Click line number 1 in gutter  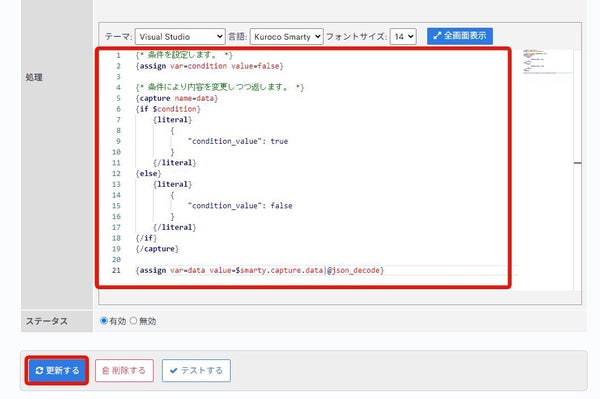(118, 55)
